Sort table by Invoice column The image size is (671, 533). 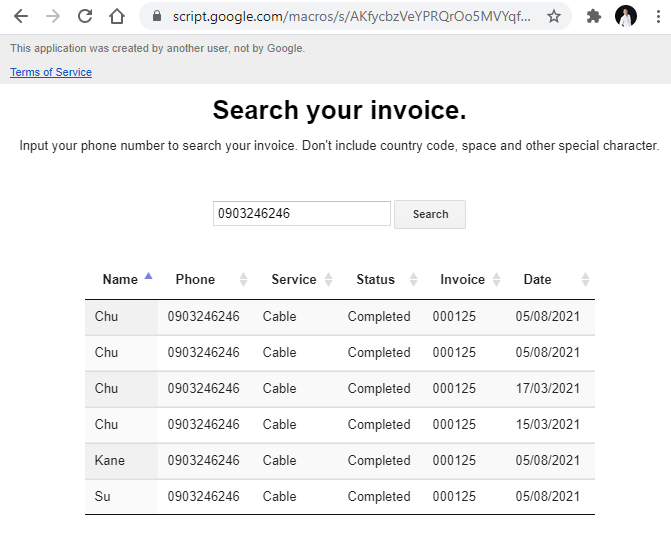(462, 279)
